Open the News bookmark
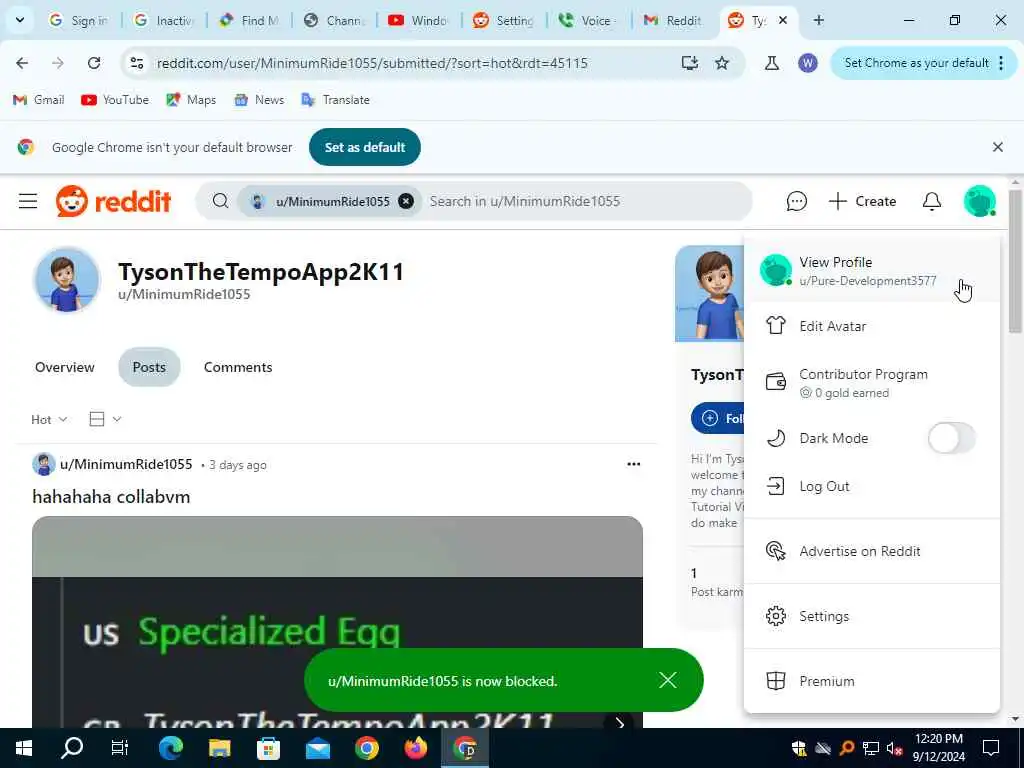The height and width of the screenshot is (768, 1024). pyautogui.click(x=259, y=100)
